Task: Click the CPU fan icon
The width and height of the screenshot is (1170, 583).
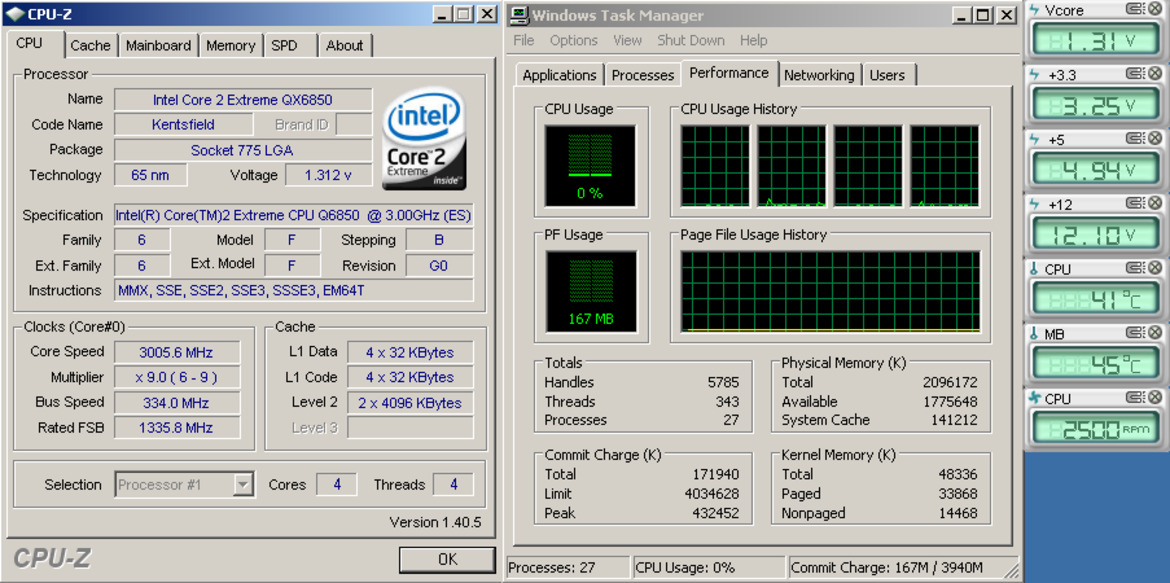Action: (x=1034, y=399)
